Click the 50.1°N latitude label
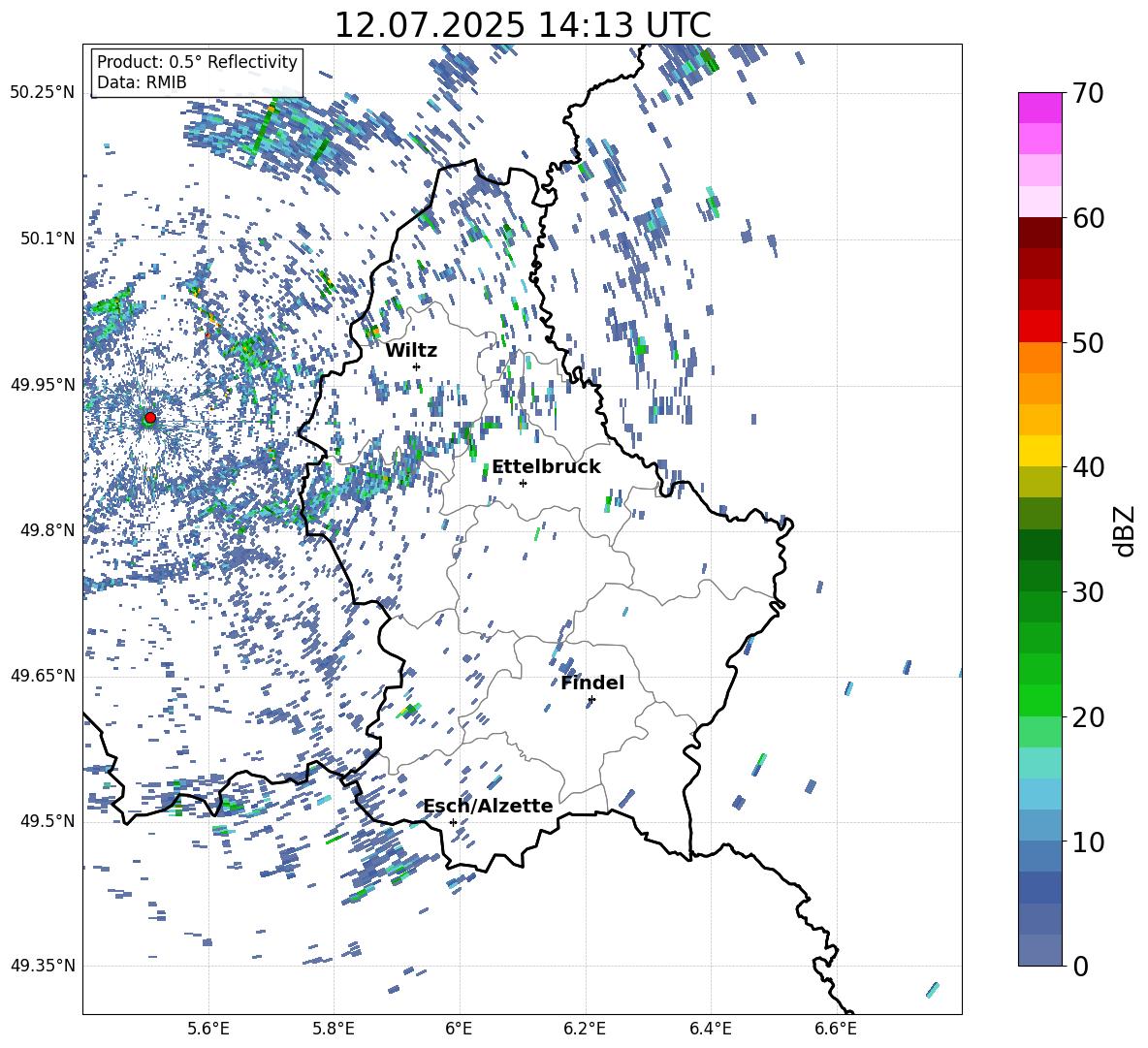 tap(48, 238)
